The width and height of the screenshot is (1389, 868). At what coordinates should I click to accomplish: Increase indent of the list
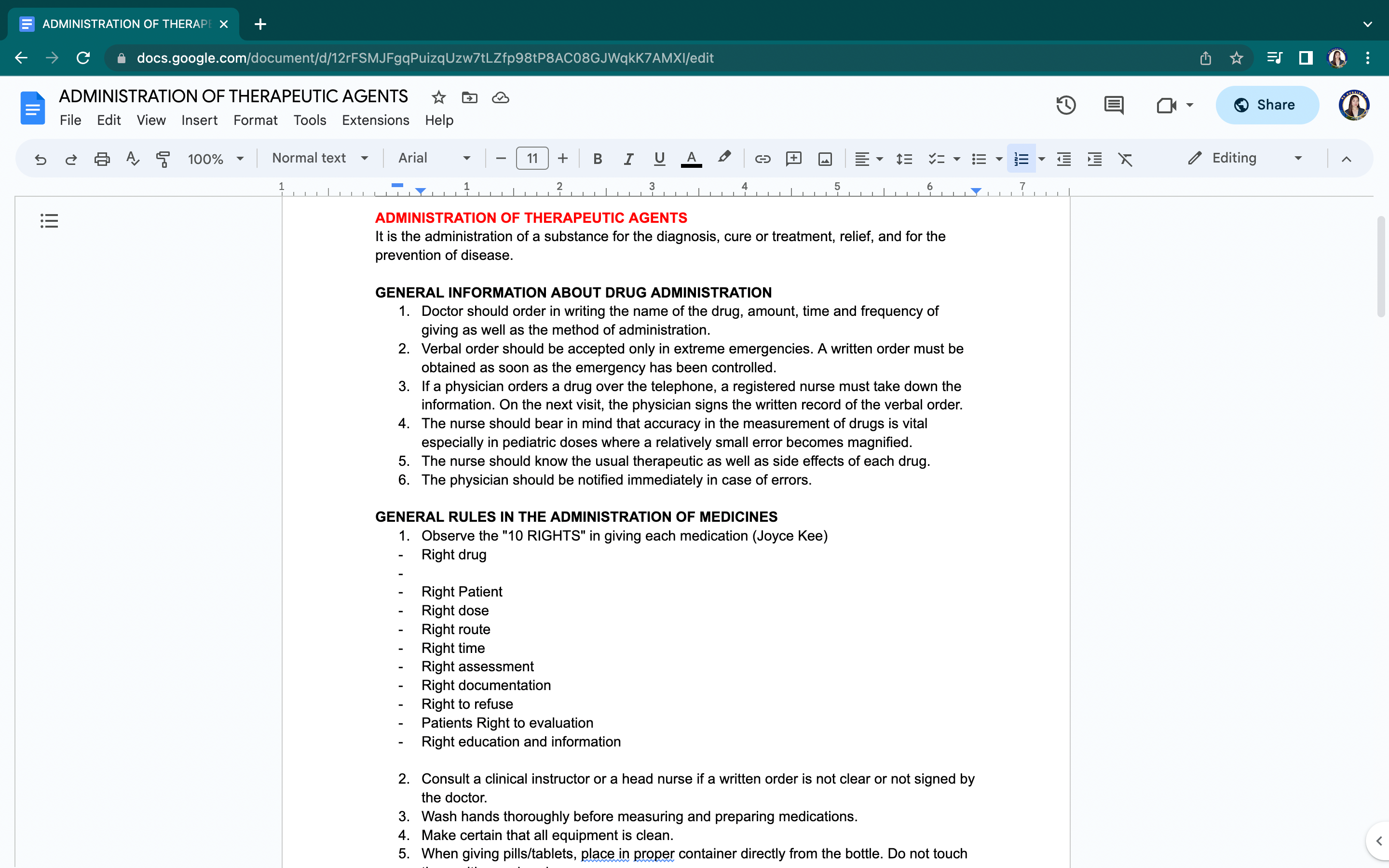tap(1094, 159)
